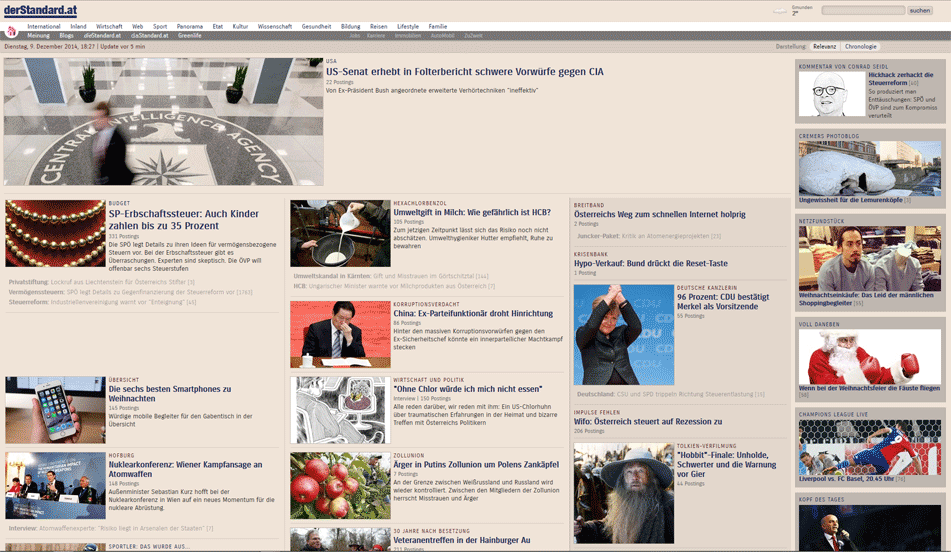Image resolution: width=951 pixels, height=552 pixels.
Task: Open the Juncker-Paket related link
Action: click(x=649, y=236)
